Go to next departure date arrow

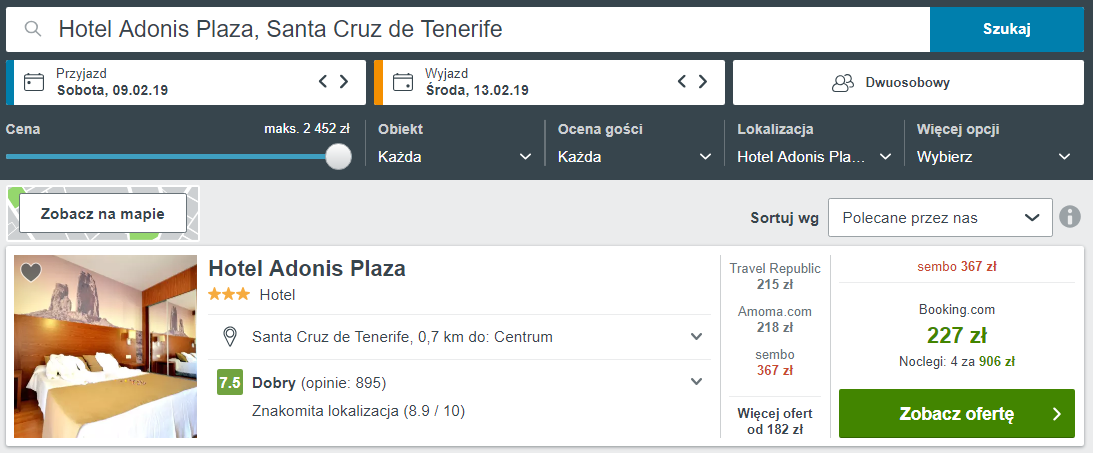pos(703,82)
